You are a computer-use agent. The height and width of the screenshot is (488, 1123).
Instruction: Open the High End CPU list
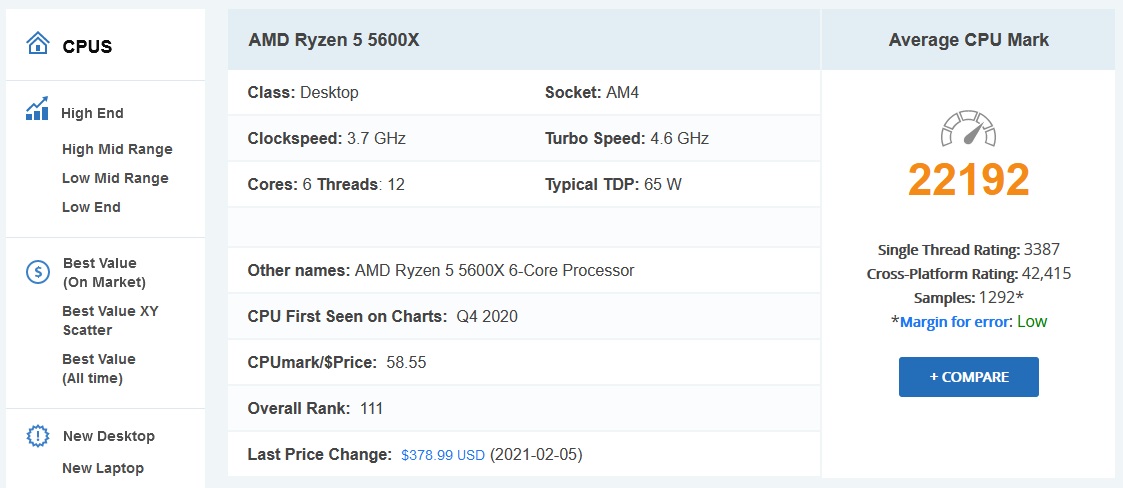pyautogui.click(x=92, y=113)
